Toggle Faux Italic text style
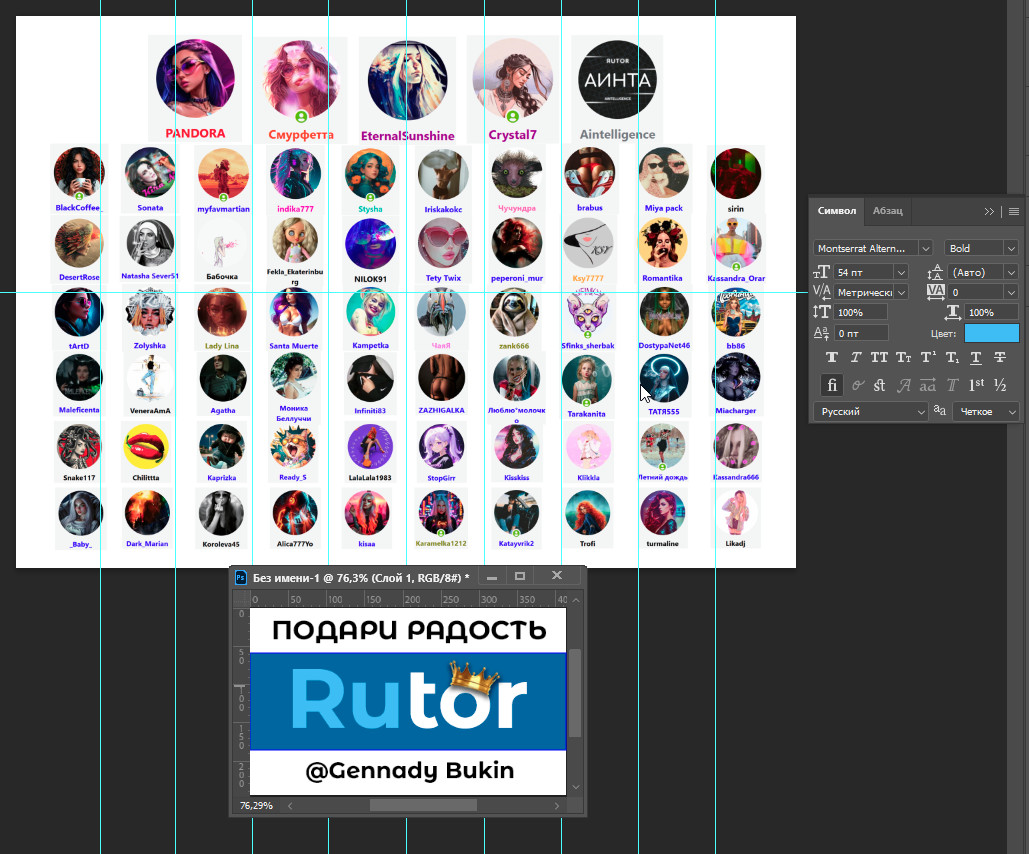The width and height of the screenshot is (1029, 854). (x=855, y=358)
